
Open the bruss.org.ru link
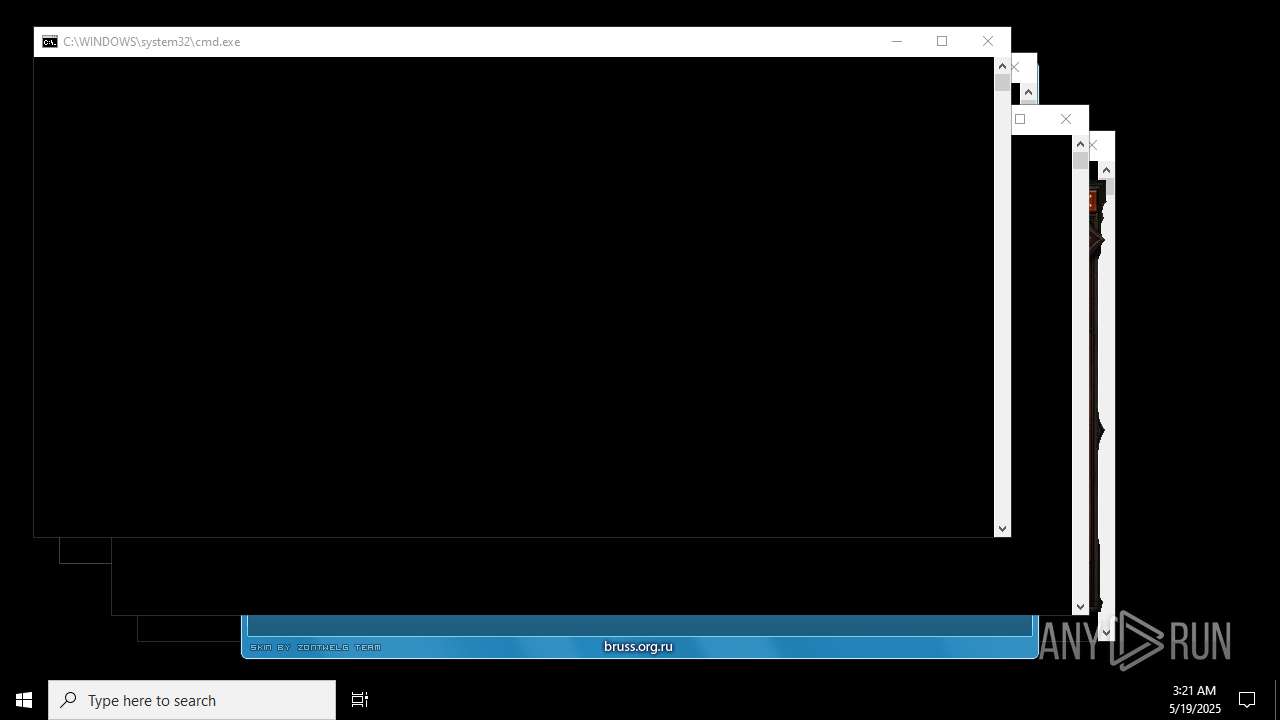click(638, 646)
